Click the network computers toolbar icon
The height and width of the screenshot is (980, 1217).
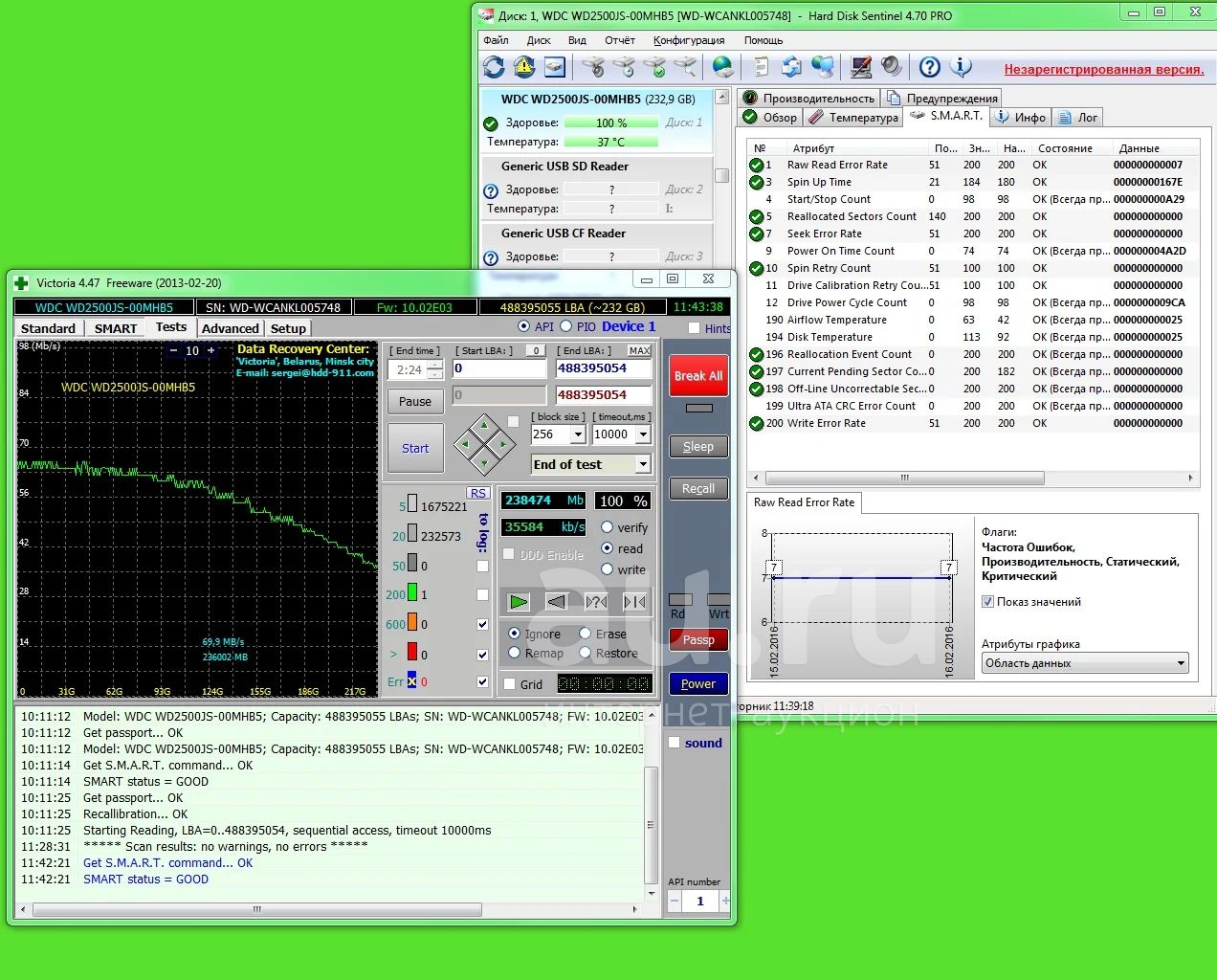tap(823, 67)
